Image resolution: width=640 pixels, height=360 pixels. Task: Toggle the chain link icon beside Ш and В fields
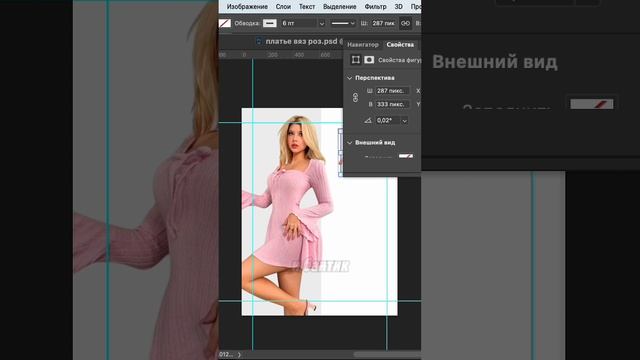click(x=355, y=98)
